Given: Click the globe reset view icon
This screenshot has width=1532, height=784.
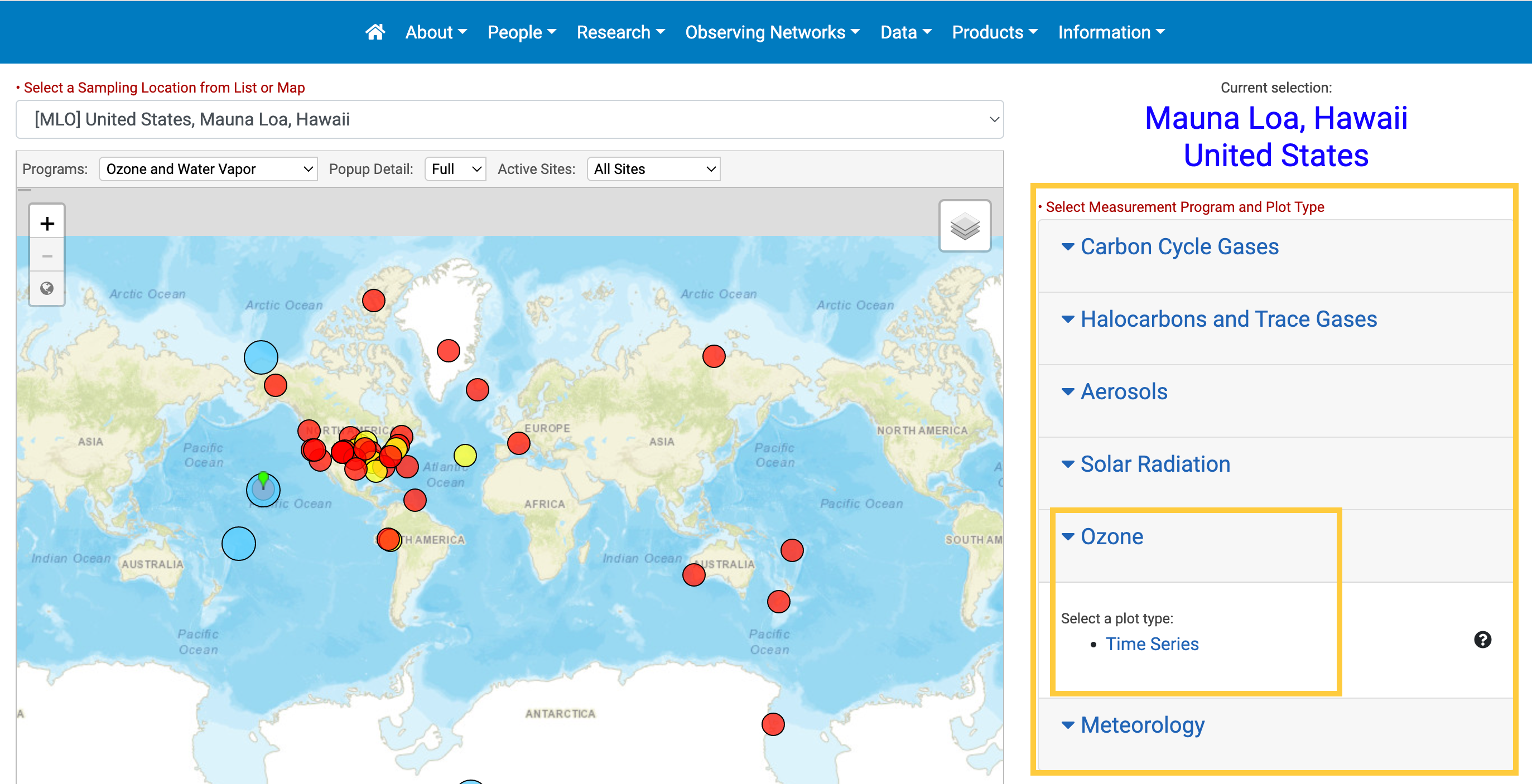Looking at the screenshot, I should (x=47, y=288).
